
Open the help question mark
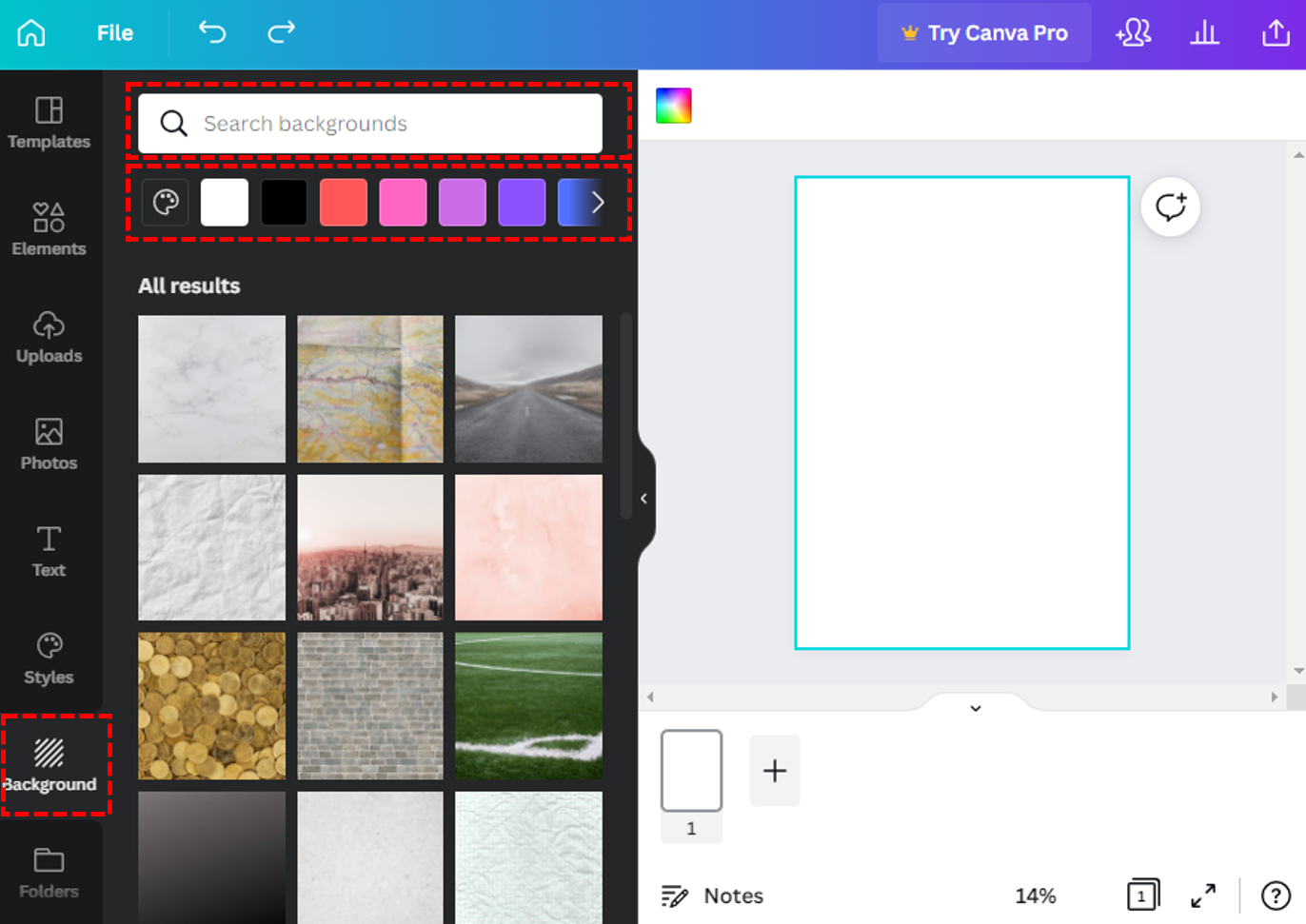[x=1276, y=895]
